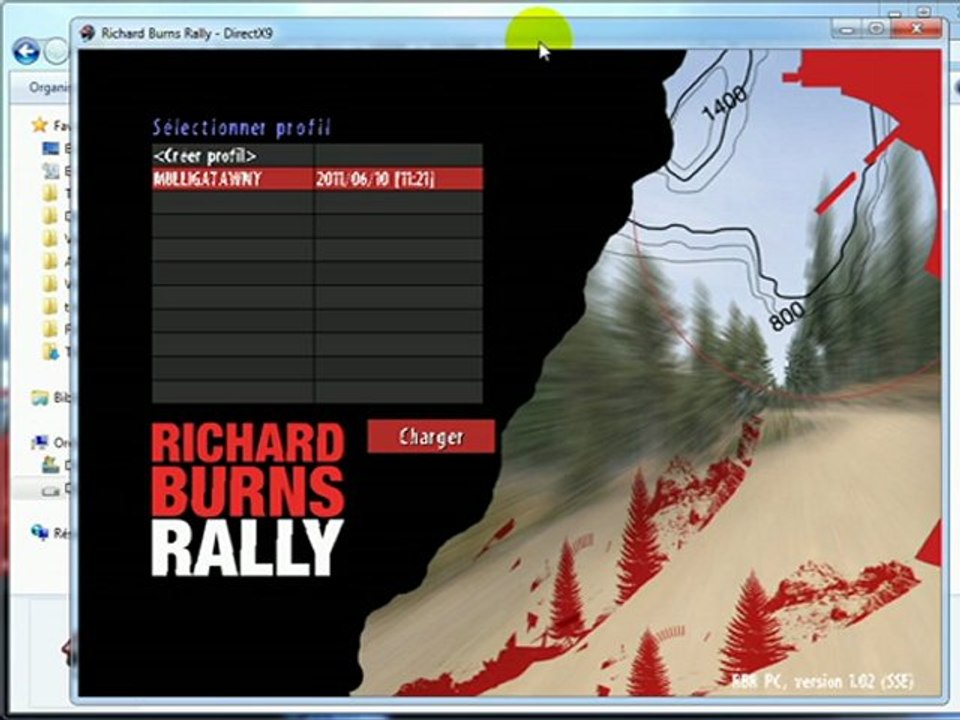Click the Network icon in Explorer sidebar
The image size is (960, 720).
click(40, 532)
